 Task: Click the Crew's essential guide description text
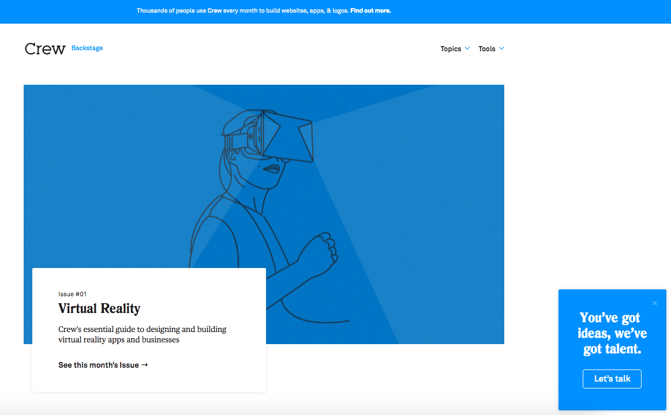click(142, 334)
